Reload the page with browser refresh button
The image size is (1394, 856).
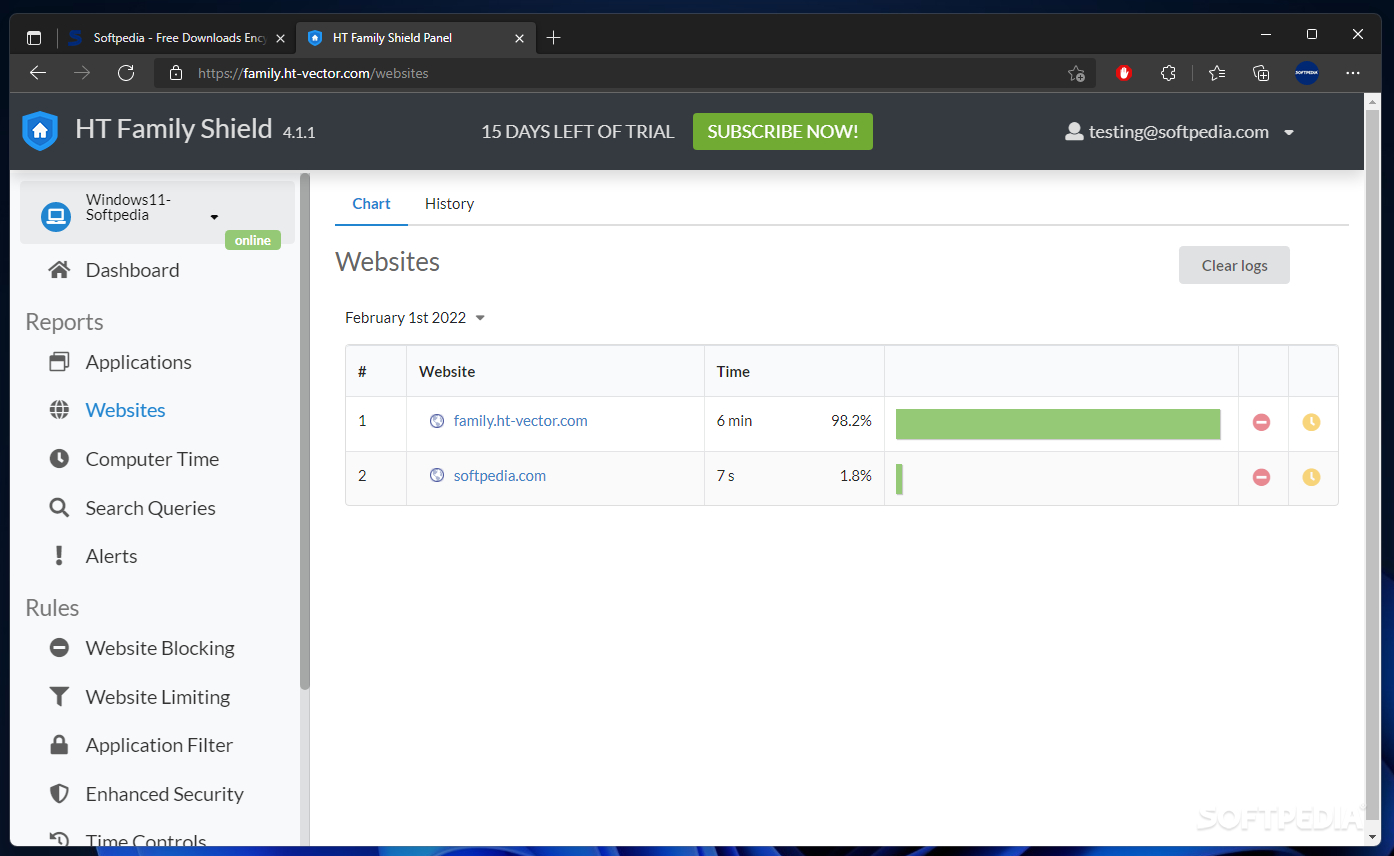pyautogui.click(x=126, y=73)
